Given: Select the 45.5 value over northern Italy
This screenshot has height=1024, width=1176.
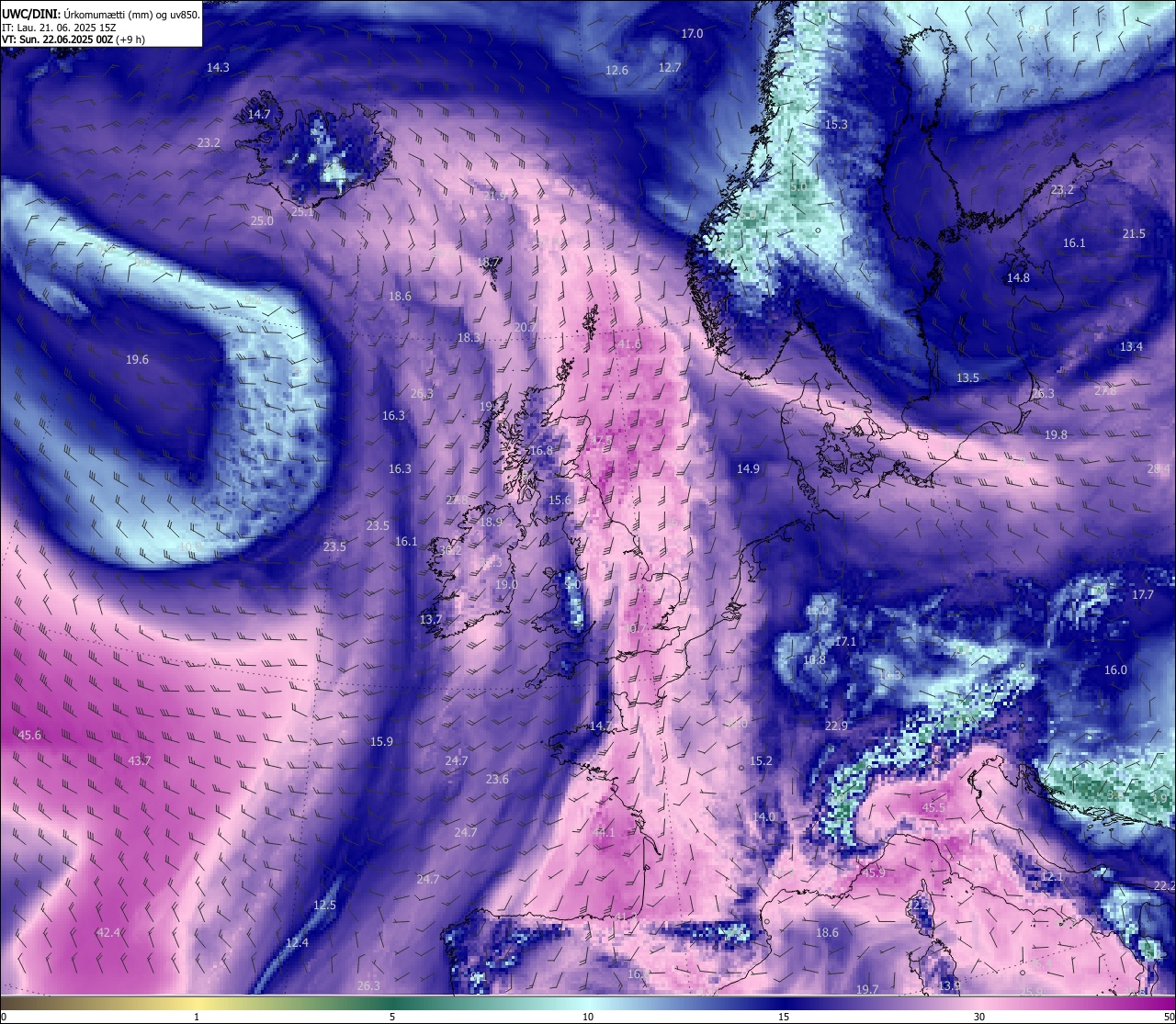Looking at the screenshot, I should pos(933,807).
